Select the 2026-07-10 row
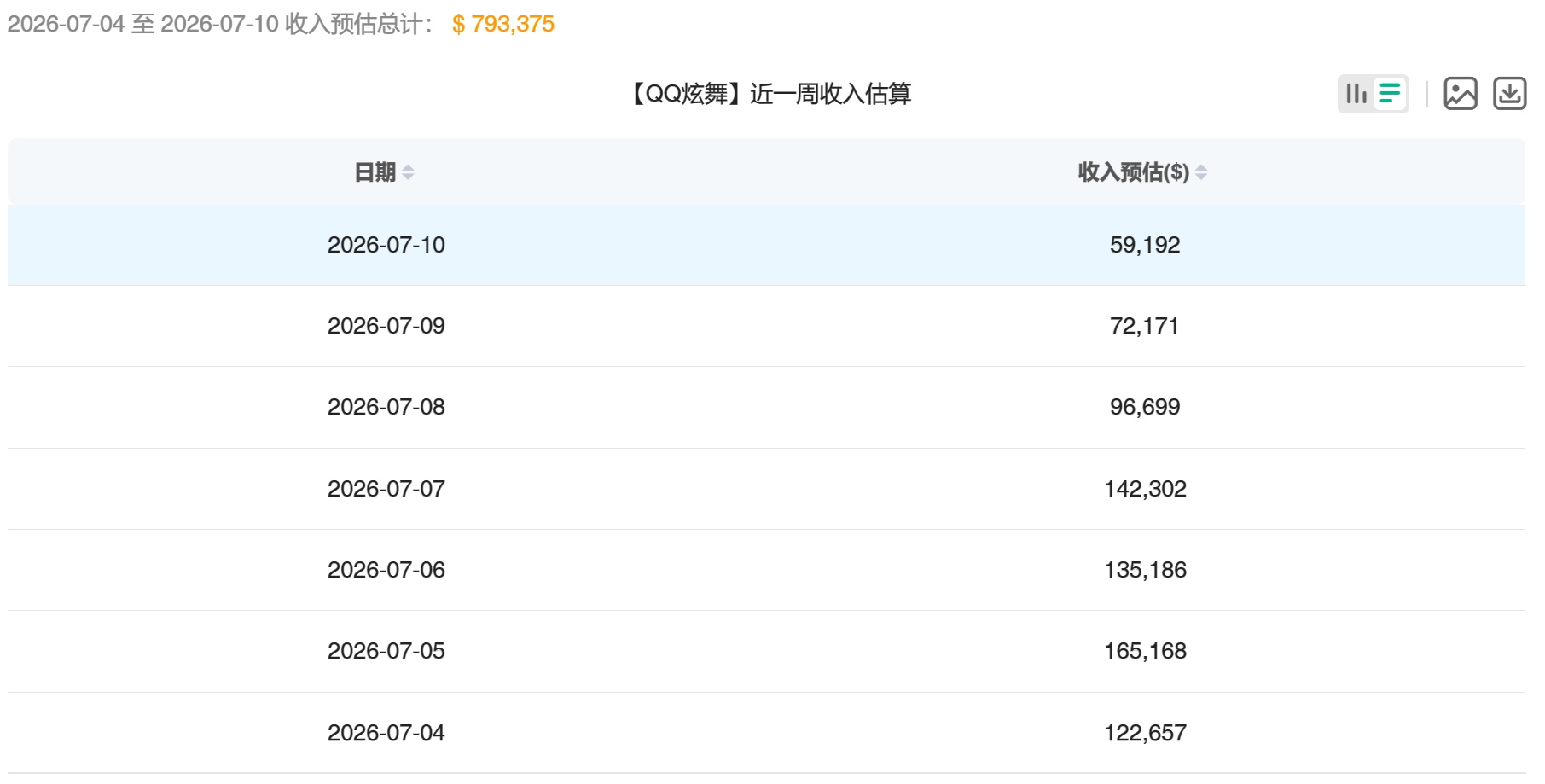Image resolution: width=1545 pixels, height=784 pixels. (x=766, y=245)
